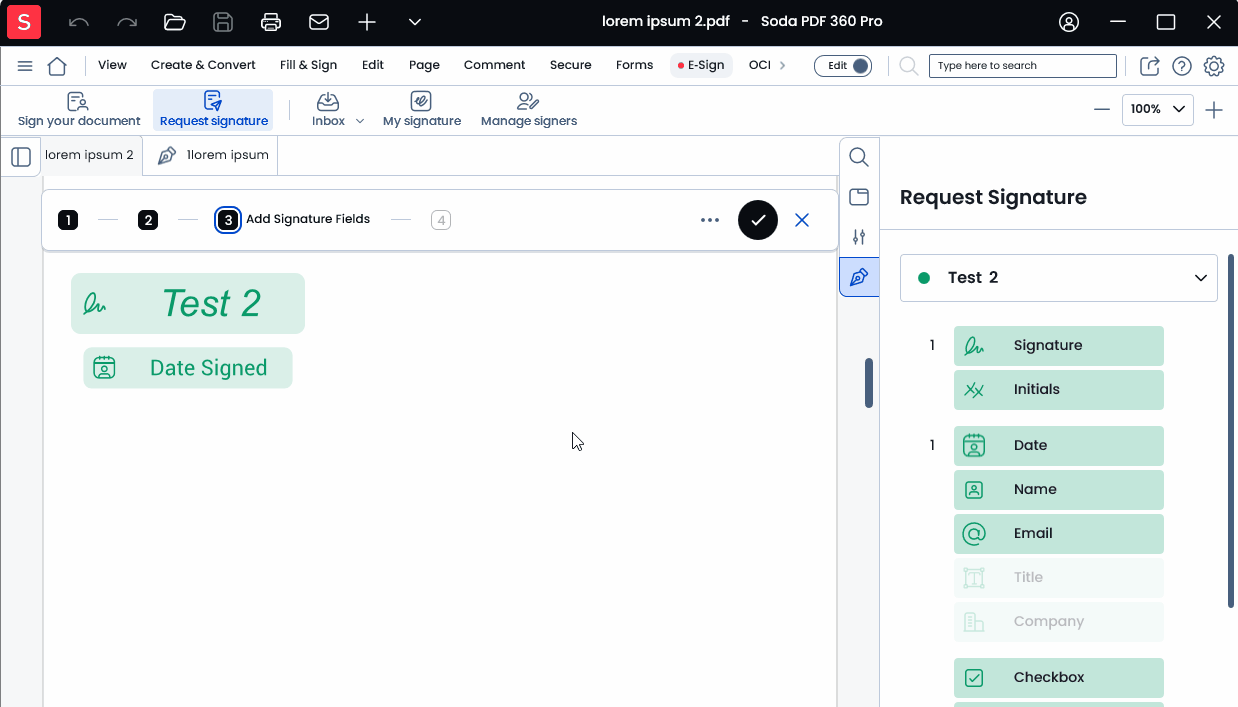Open the user account profile icon
The width and height of the screenshot is (1238, 707).
(1070, 22)
